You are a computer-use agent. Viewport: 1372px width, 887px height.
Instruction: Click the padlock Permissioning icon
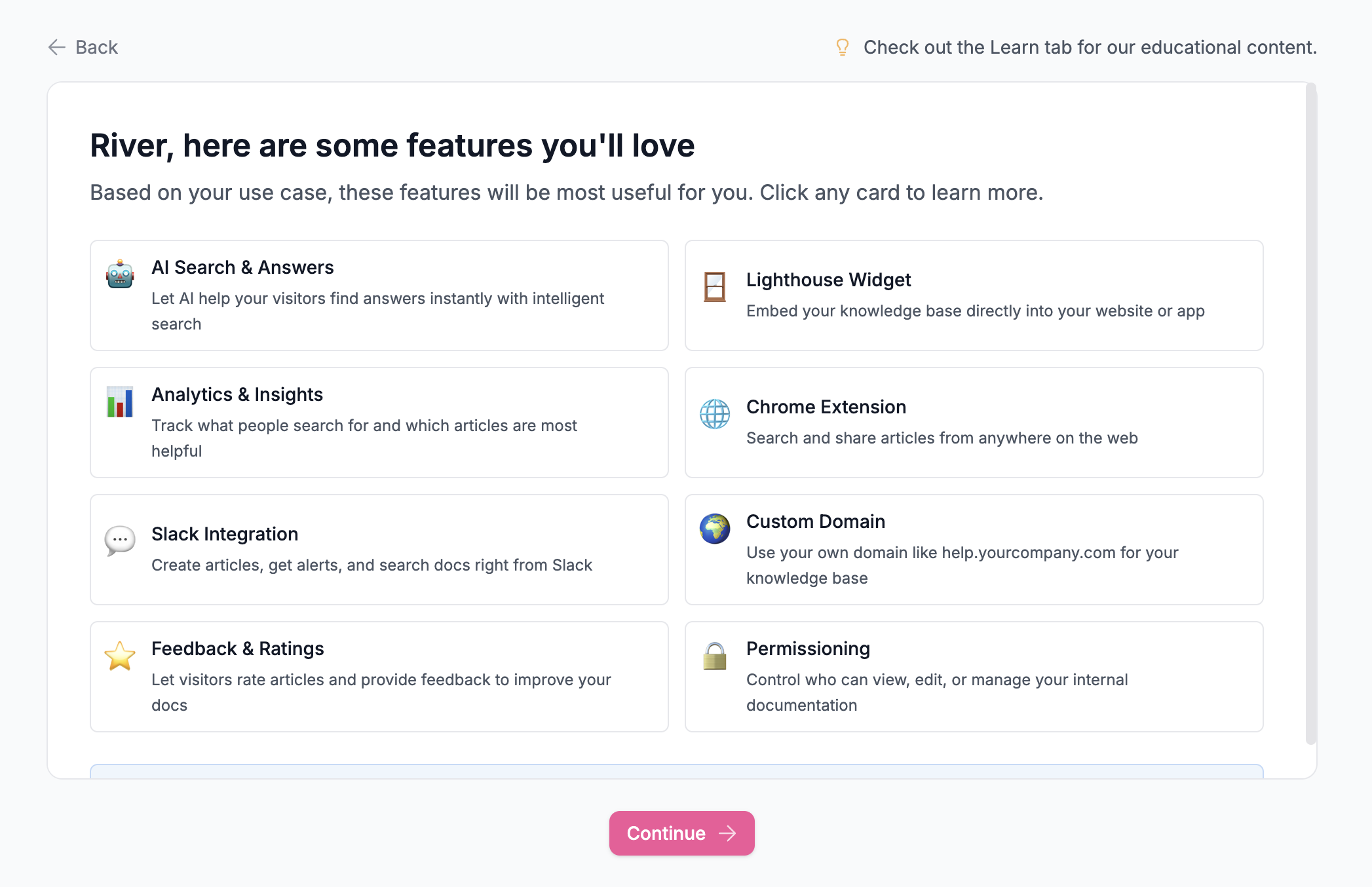pos(714,655)
